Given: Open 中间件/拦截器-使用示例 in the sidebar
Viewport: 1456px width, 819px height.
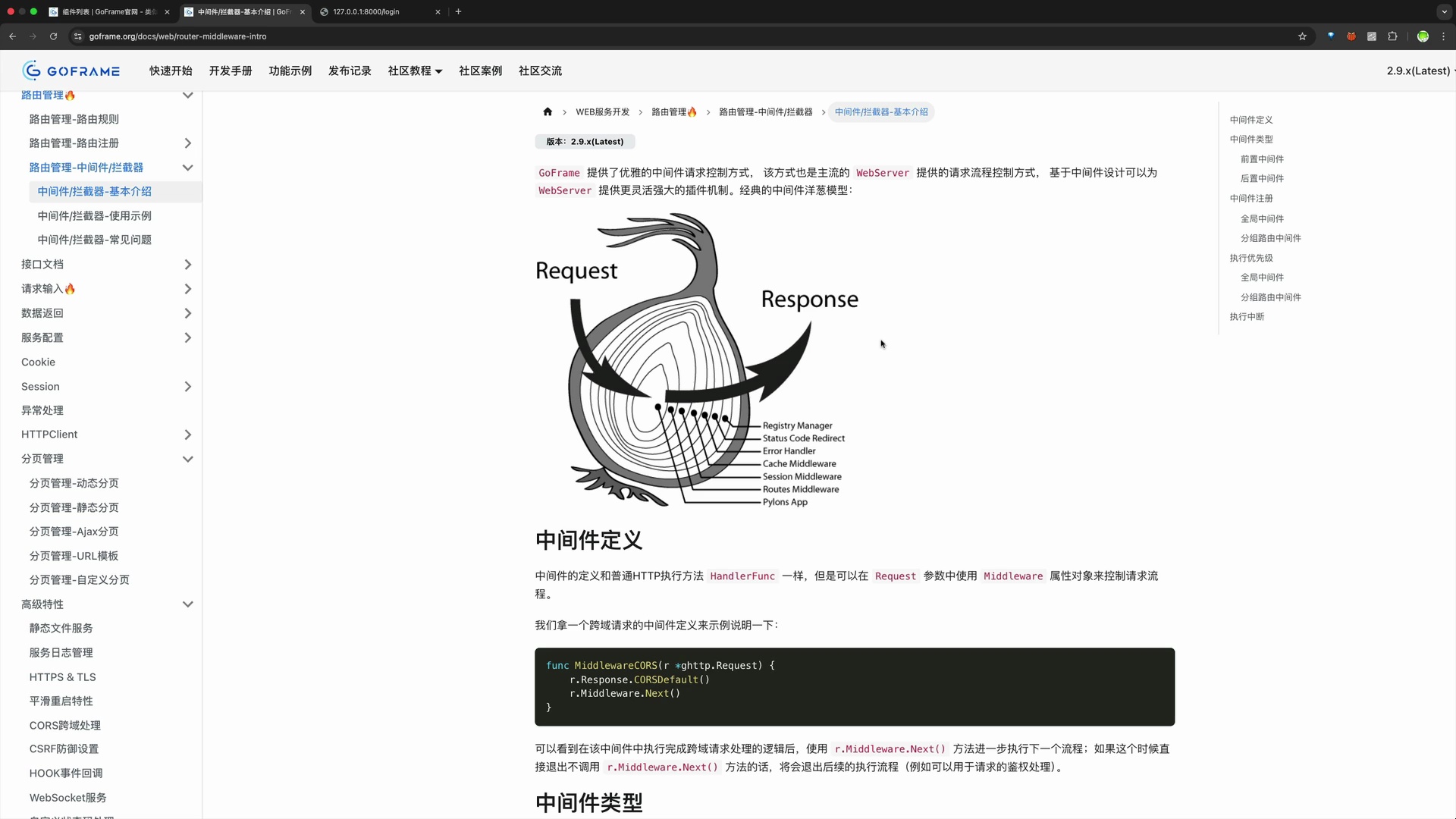Looking at the screenshot, I should coord(95,216).
